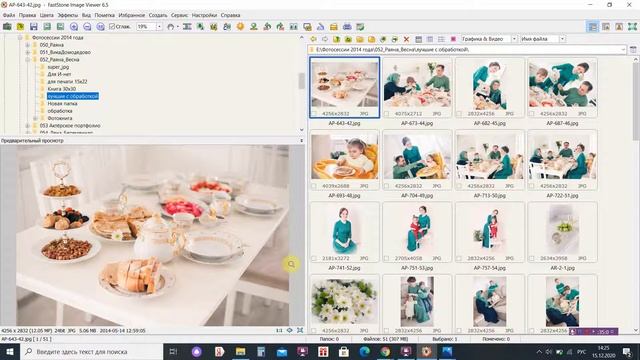Select the обработка folder in tree

(60, 111)
